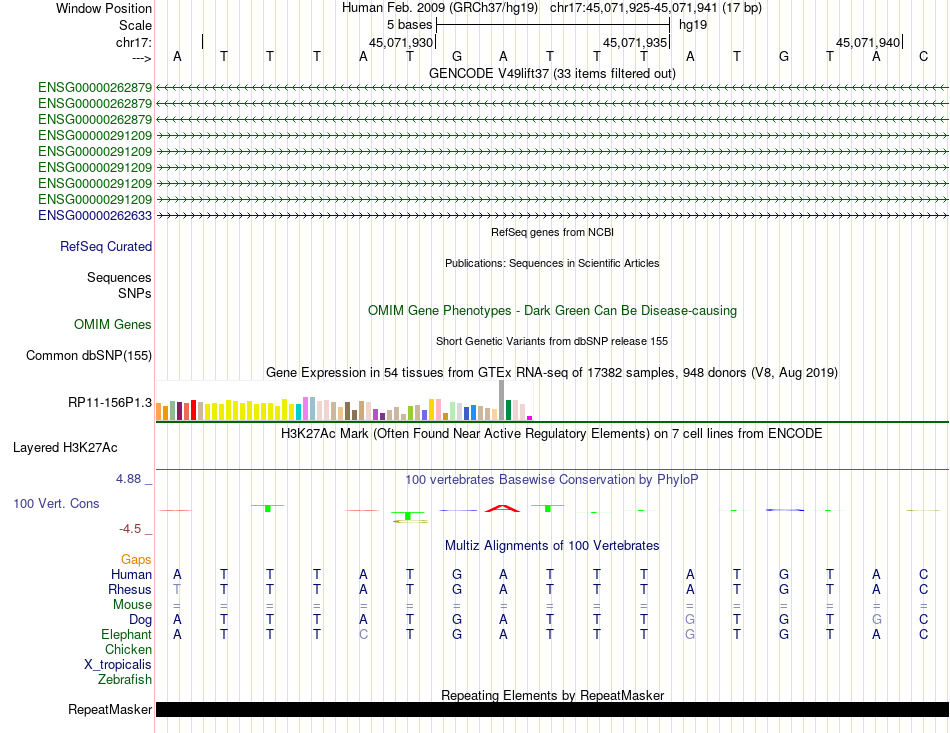
Task: Click the RefSeq Curated track label
Action: (106, 247)
